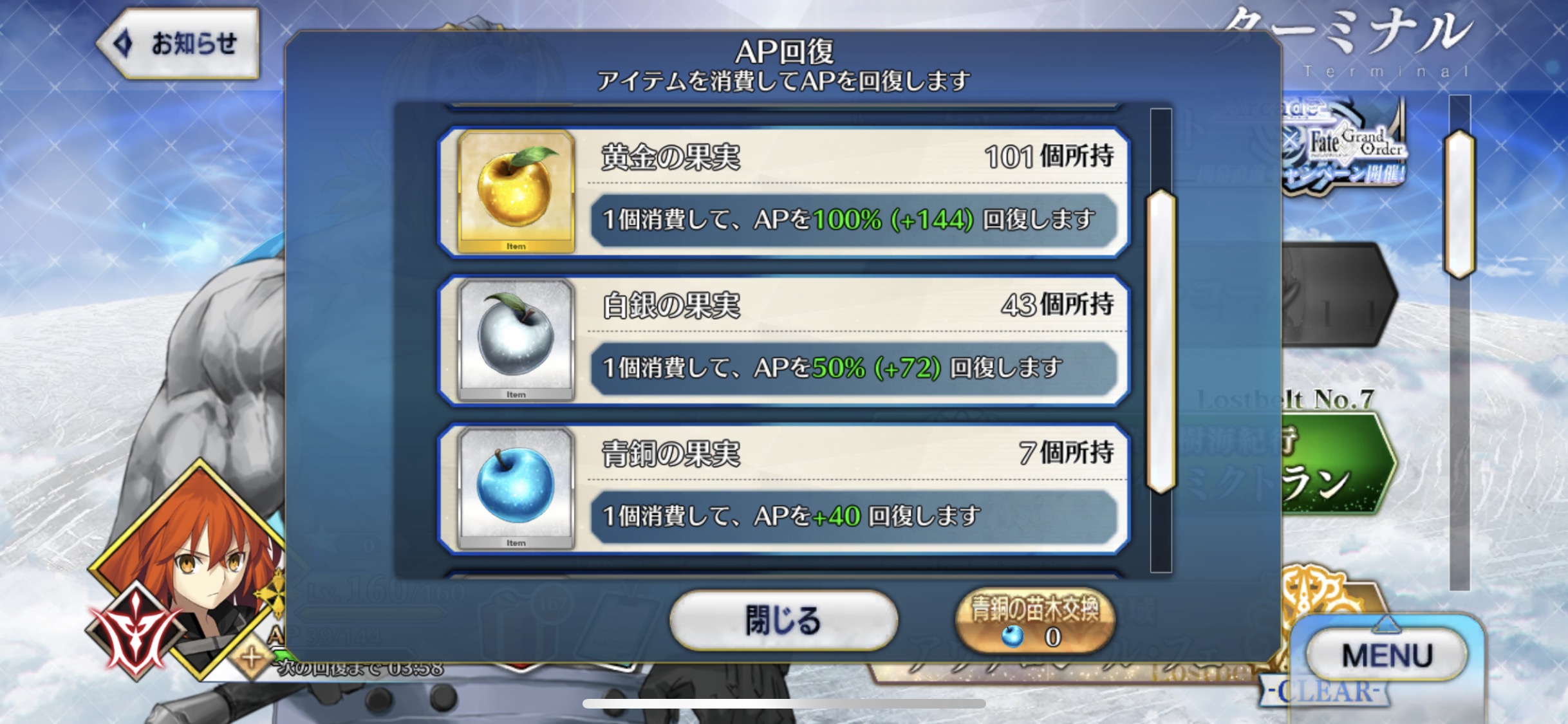Select the 黄金の果実 recovery row
The image size is (1568, 724).
tap(783, 192)
